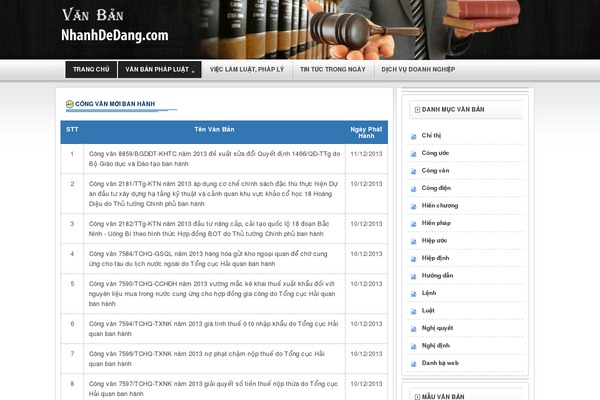Open the Hiệp ước category link
600x400 pixels.
point(434,240)
